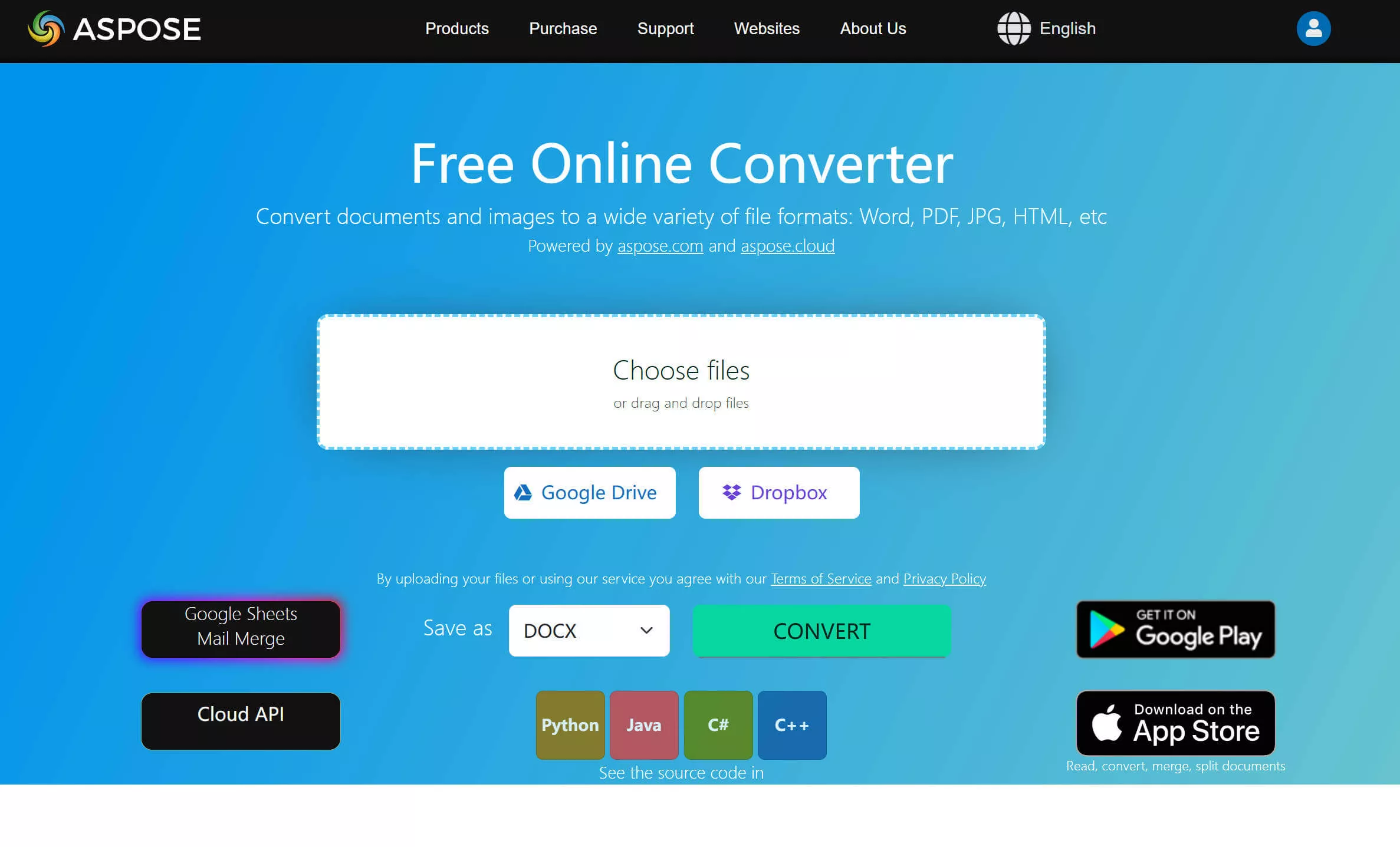Click the user profile icon
This screenshot has height=847, width=1400.
1312,28
